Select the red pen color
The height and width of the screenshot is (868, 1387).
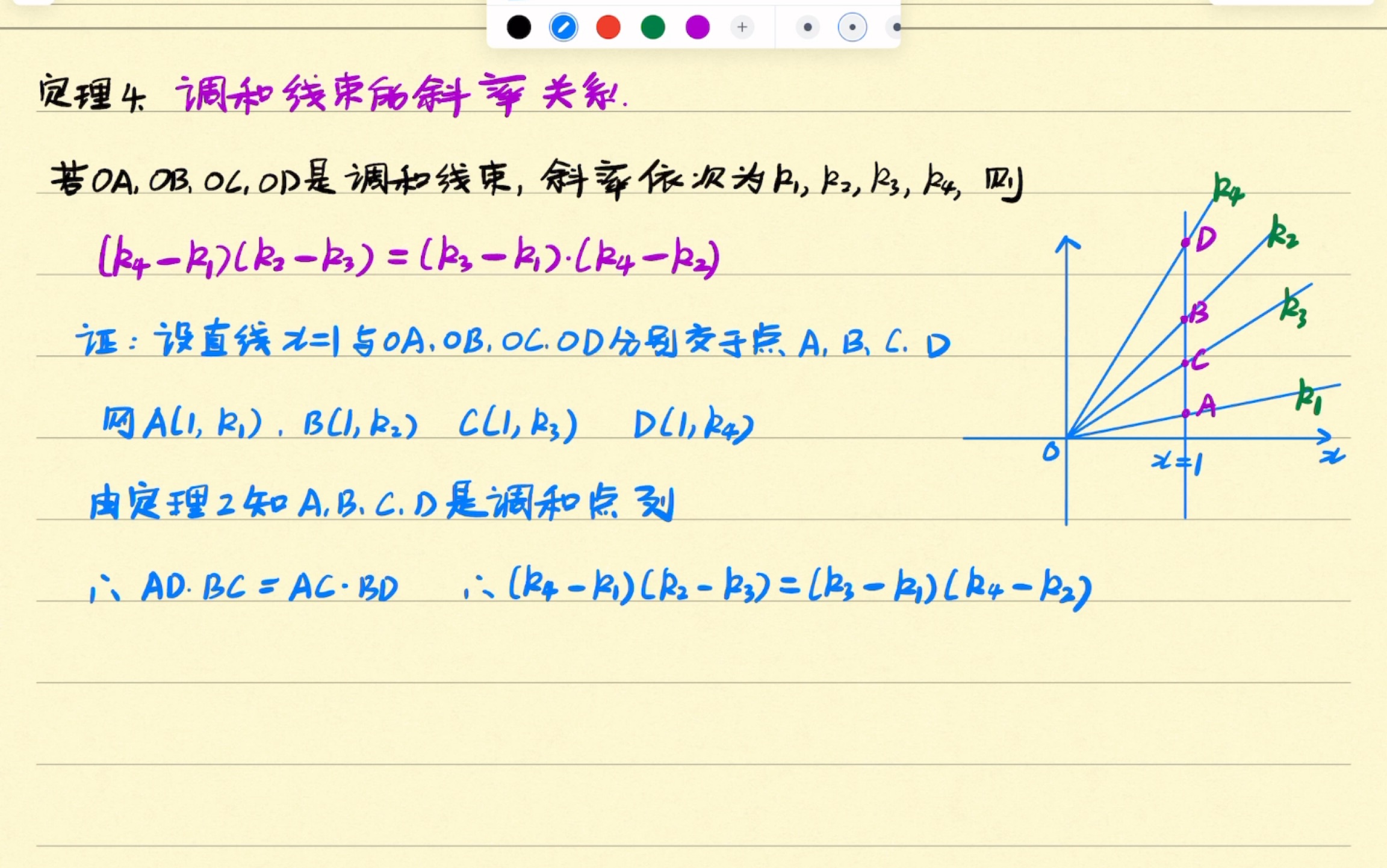tap(608, 27)
